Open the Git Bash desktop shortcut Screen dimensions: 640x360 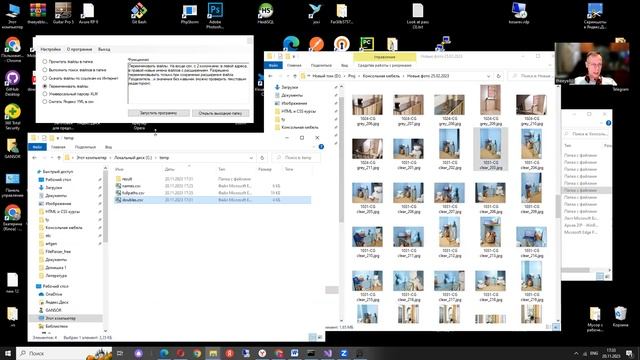click(139, 13)
